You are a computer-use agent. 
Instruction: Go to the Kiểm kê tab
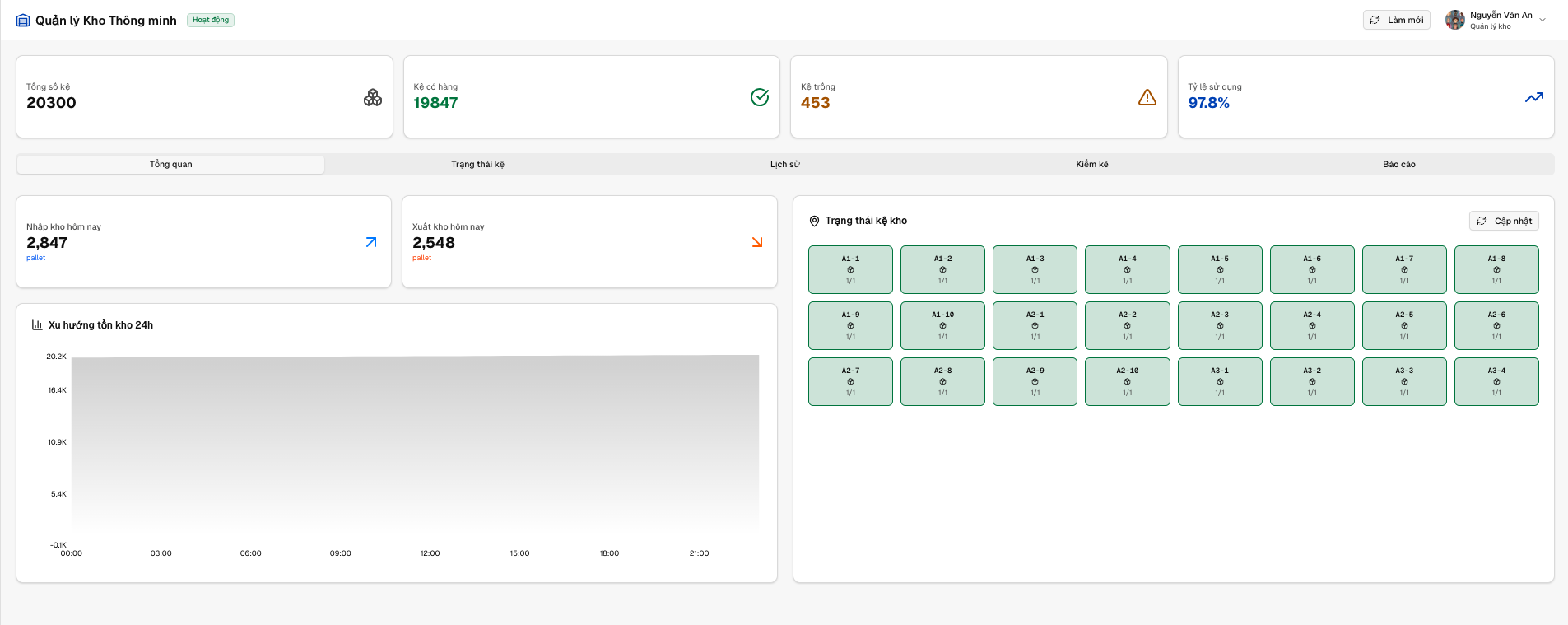coord(1091,165)
